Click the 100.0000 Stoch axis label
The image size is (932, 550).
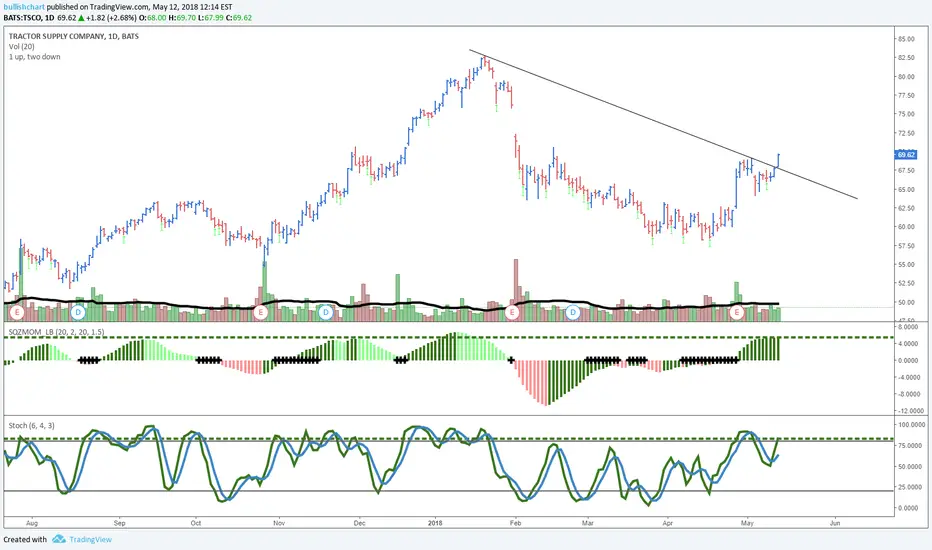(911, 425)
